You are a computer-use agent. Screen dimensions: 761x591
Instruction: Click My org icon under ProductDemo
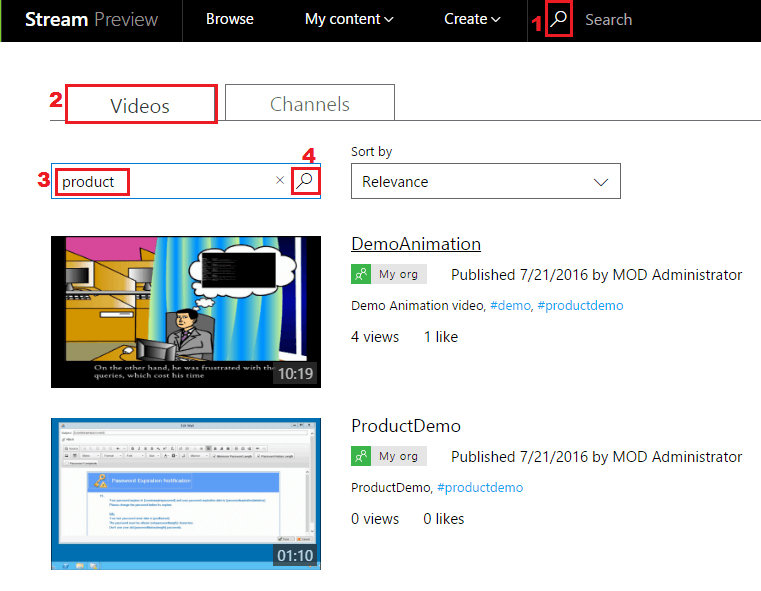[361, 456]
